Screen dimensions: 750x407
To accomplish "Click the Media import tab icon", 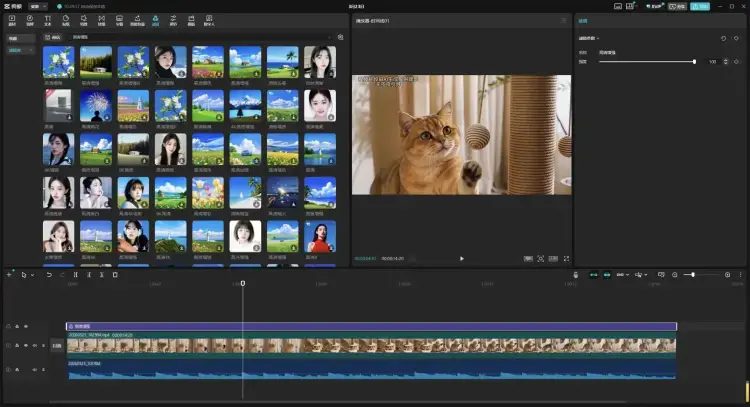I will (x=13, y=19).
